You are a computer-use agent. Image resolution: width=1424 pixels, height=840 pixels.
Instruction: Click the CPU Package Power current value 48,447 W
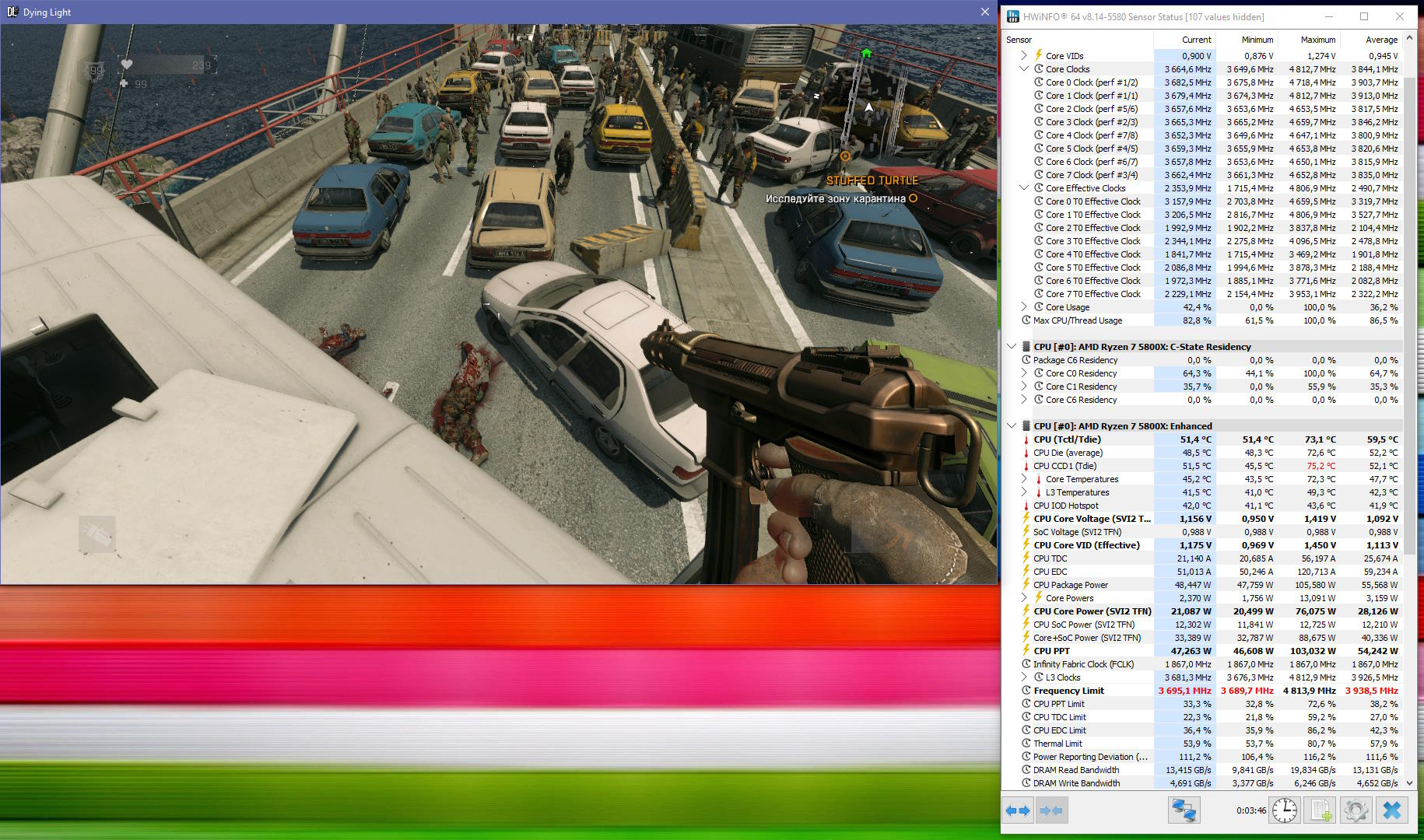(1192, 585)
